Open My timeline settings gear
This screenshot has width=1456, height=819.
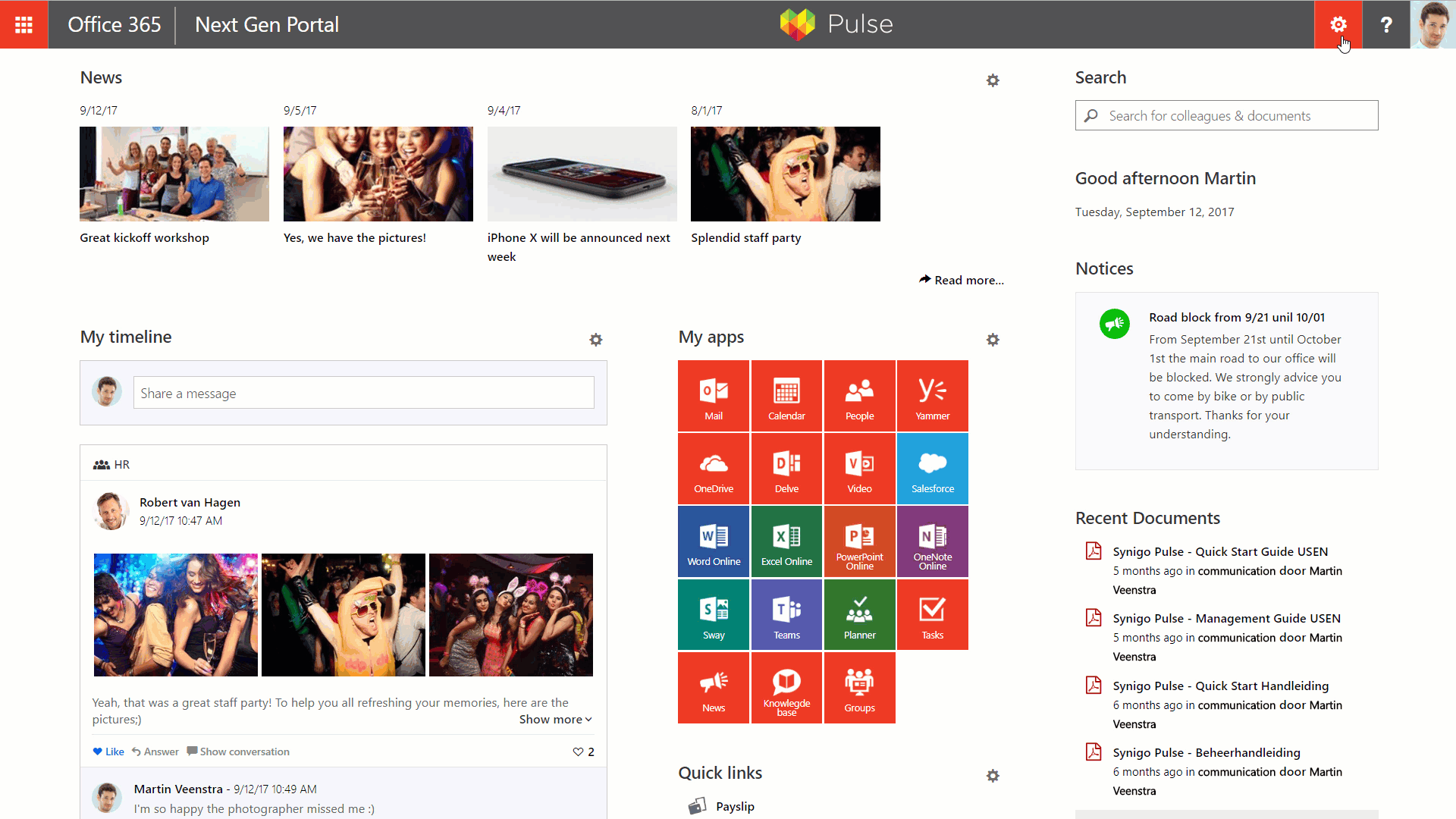pyautogui.click(x=596, y=340)
